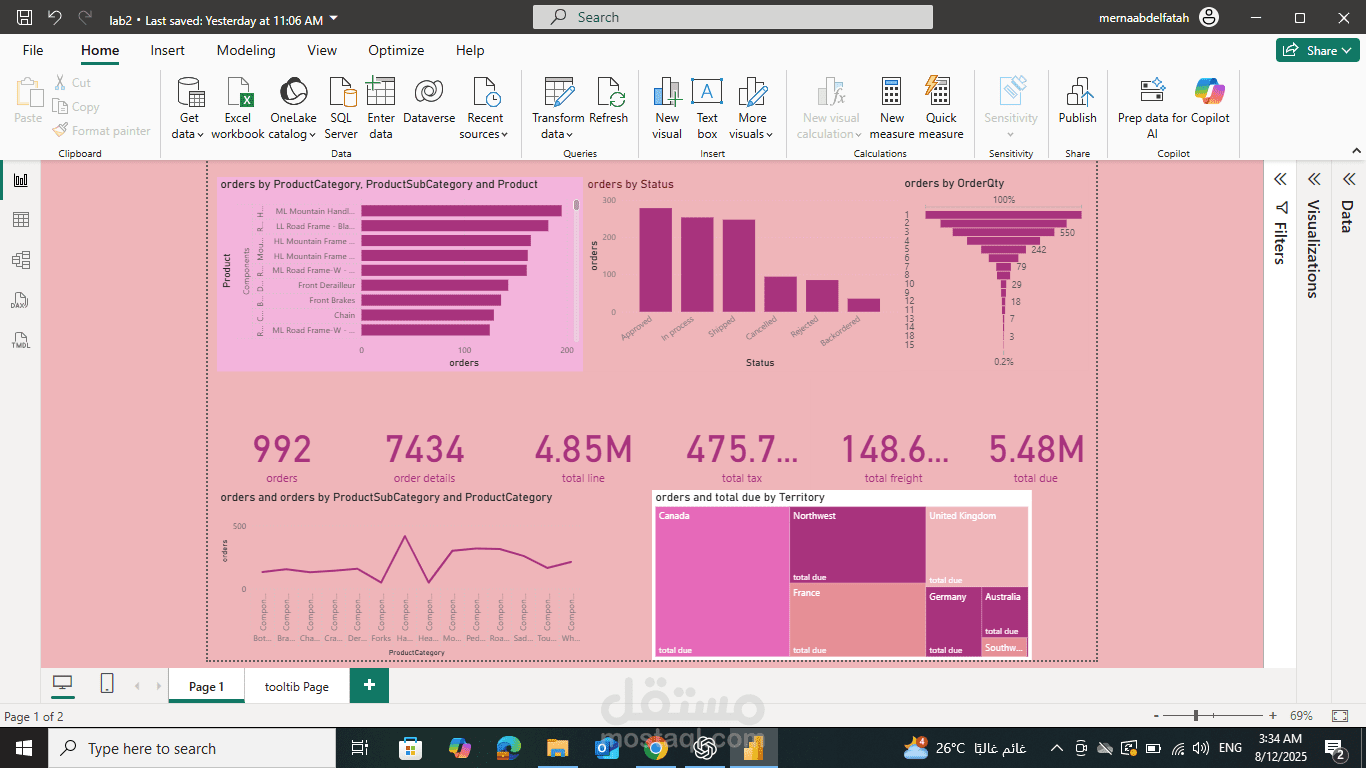Image resolution: width=1366 pixels, height=768 pixels.
Task: Insert a Text box
Action: coord(707,108)
